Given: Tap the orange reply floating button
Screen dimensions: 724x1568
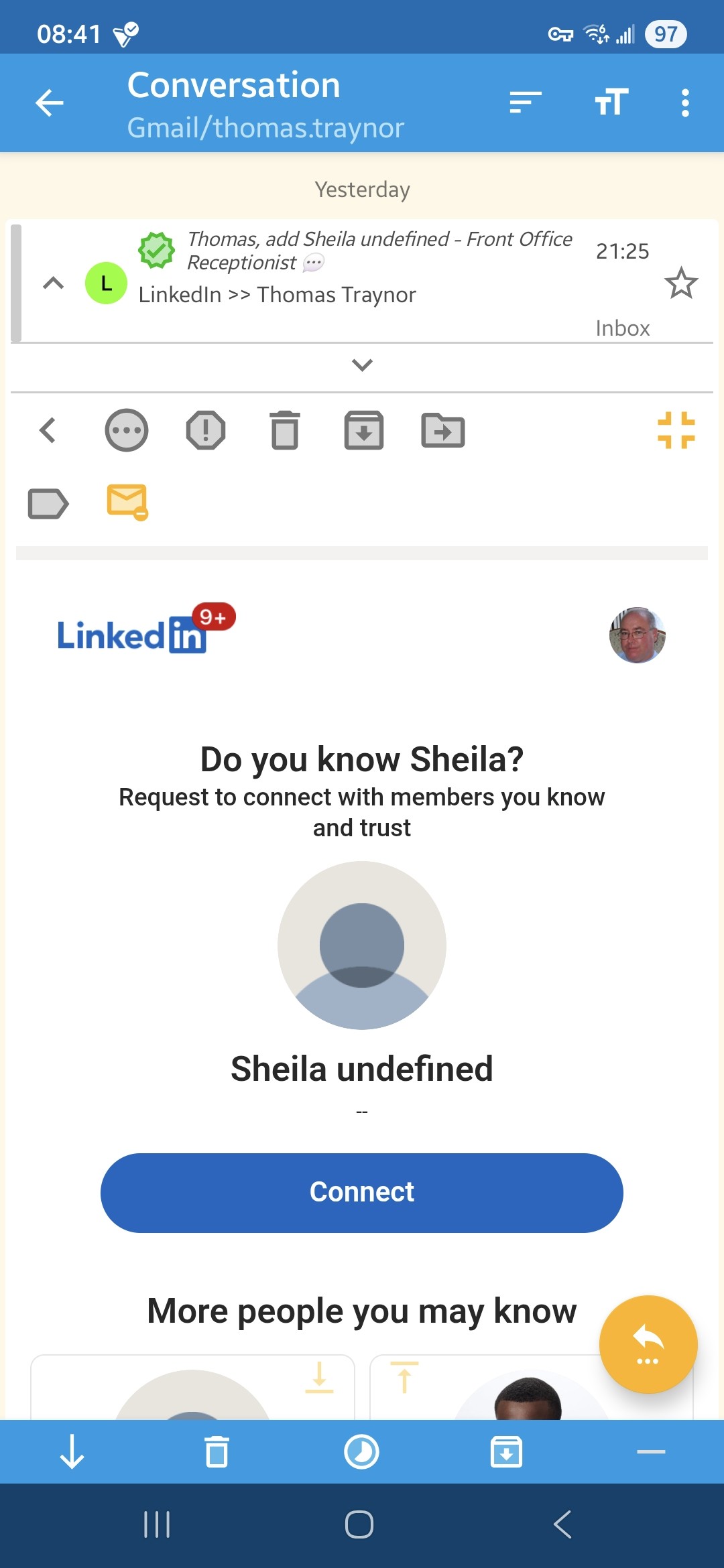Looking at the screenshot, I should (648, 1344).
